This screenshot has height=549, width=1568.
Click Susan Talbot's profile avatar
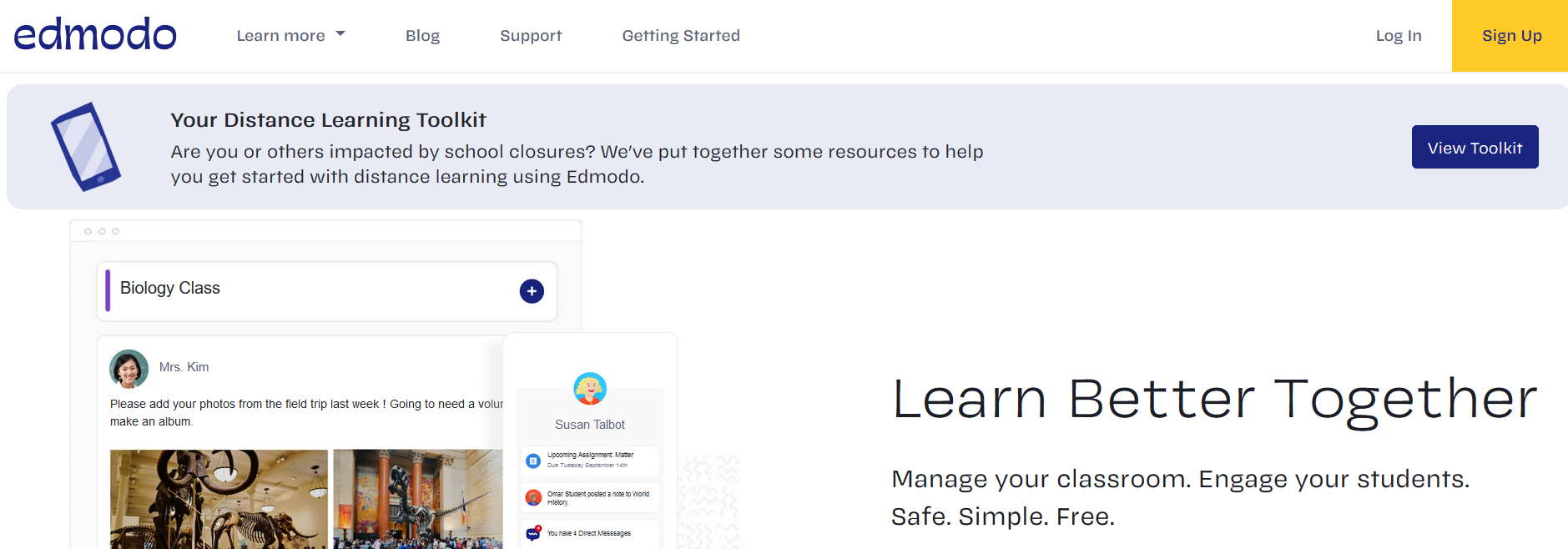tap(590, 390)
